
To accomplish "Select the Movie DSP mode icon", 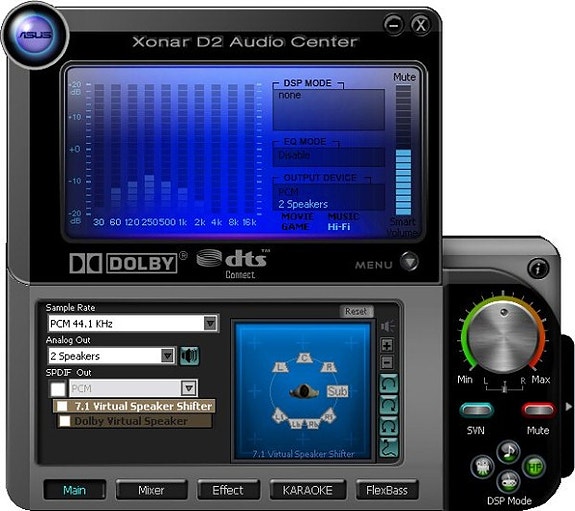I will point(482,467).
